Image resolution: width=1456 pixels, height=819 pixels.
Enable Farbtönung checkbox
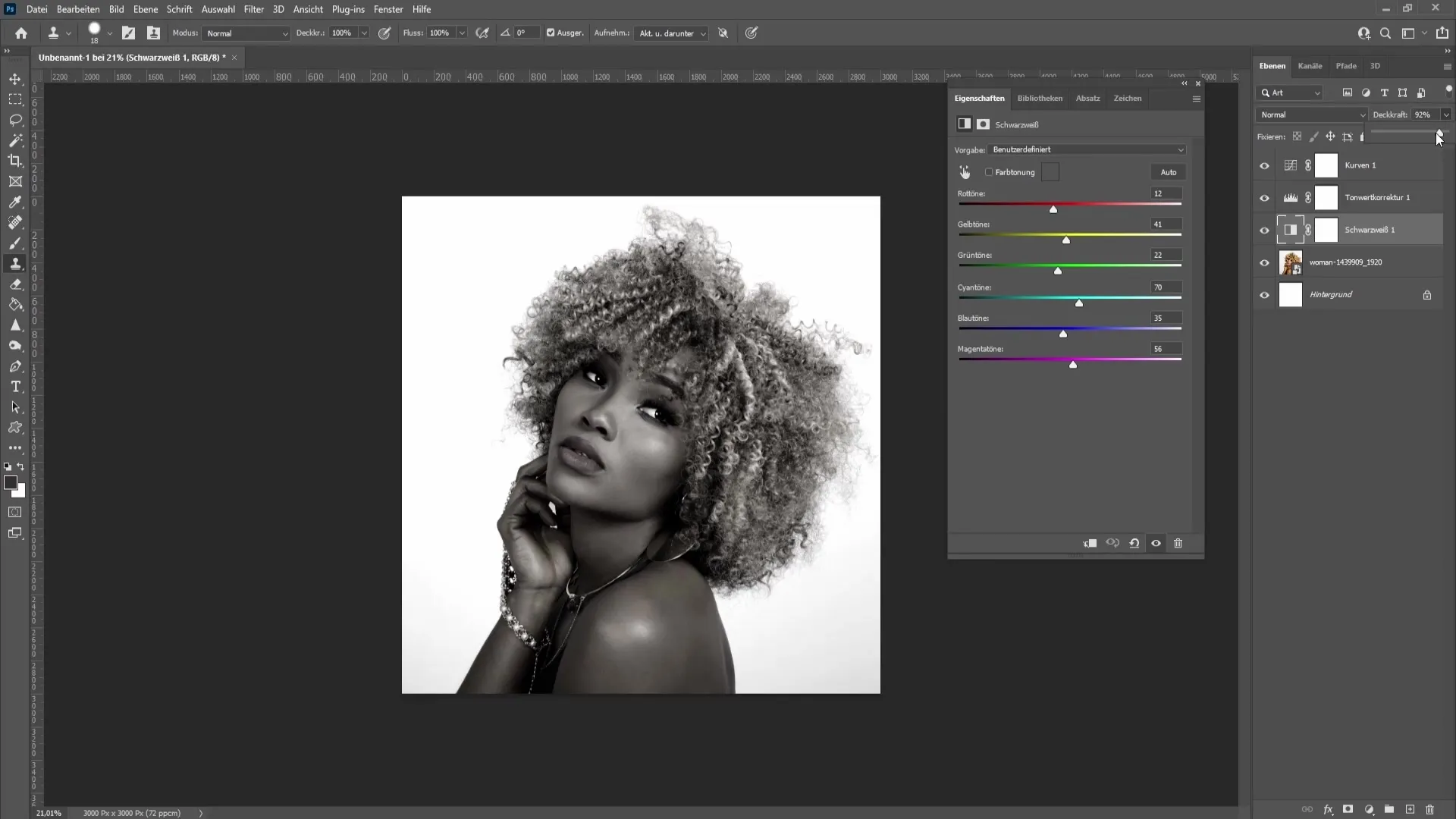[988, 172]
